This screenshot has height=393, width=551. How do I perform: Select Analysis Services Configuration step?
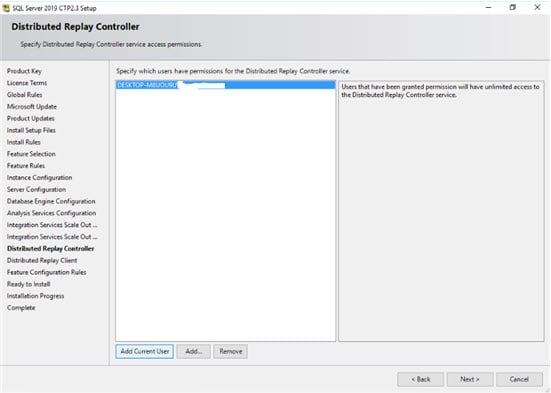pyautogui.click(x=51, y=213)
